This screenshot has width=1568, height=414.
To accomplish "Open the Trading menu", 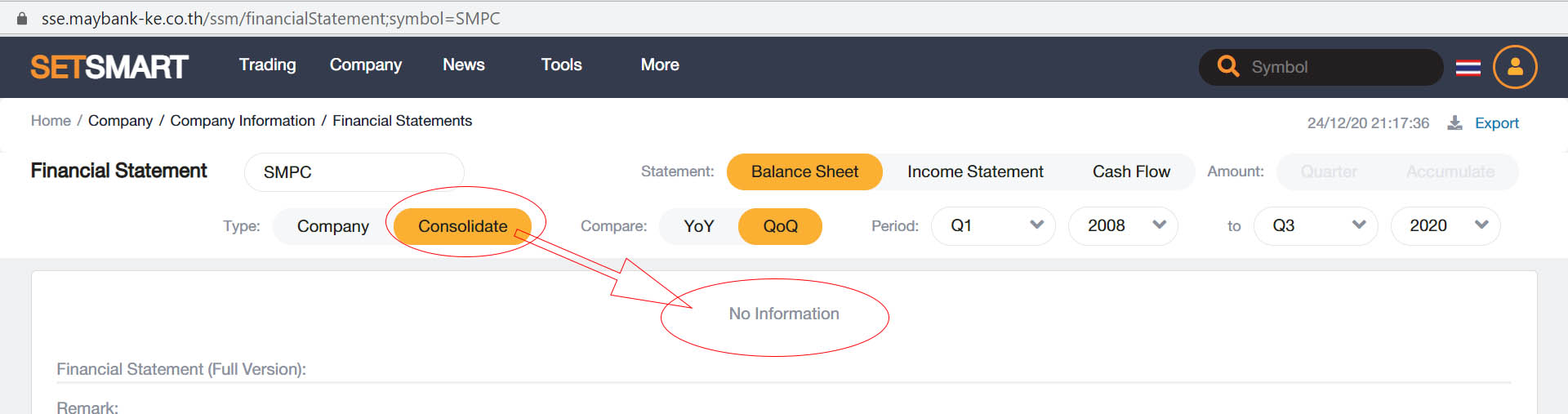I will coord(267,65).
